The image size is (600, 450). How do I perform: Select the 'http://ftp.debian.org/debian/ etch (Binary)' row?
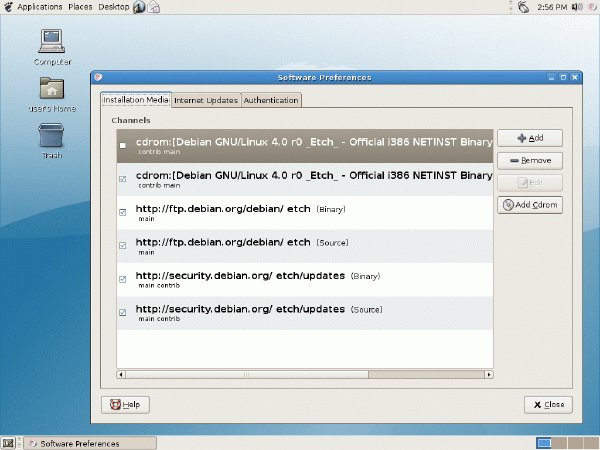click(305, 213)
